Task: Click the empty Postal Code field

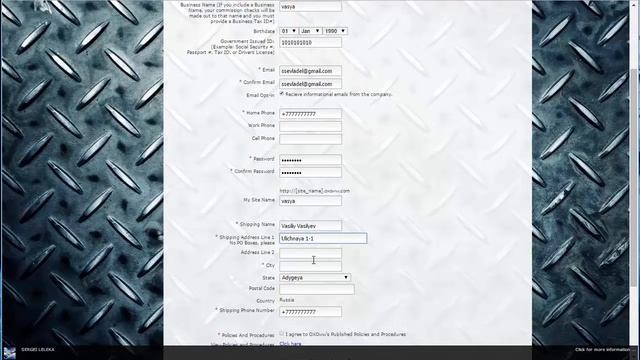Action: 317,289
